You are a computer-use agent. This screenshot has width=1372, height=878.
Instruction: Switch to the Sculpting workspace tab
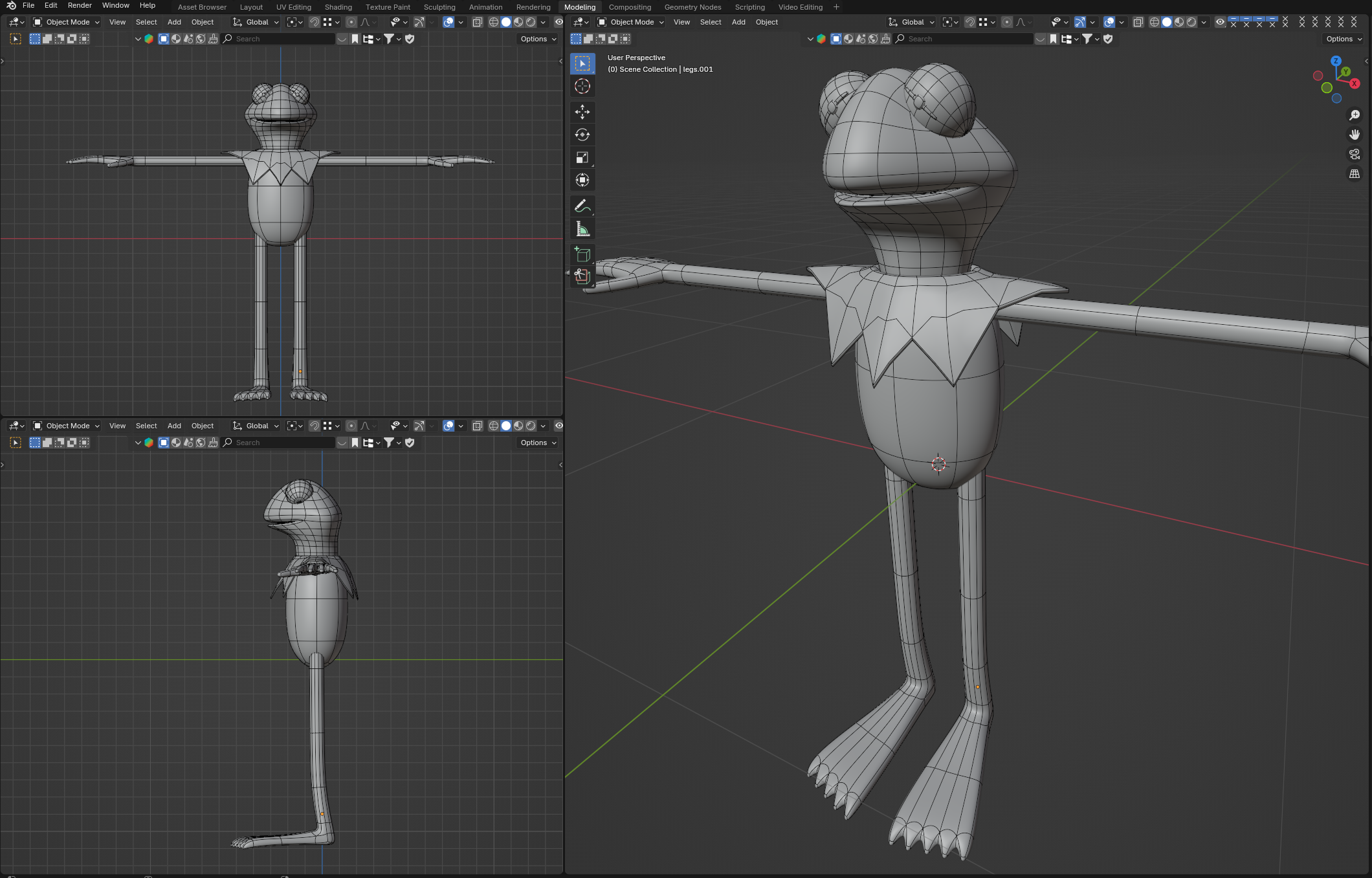tap(439, 7)
